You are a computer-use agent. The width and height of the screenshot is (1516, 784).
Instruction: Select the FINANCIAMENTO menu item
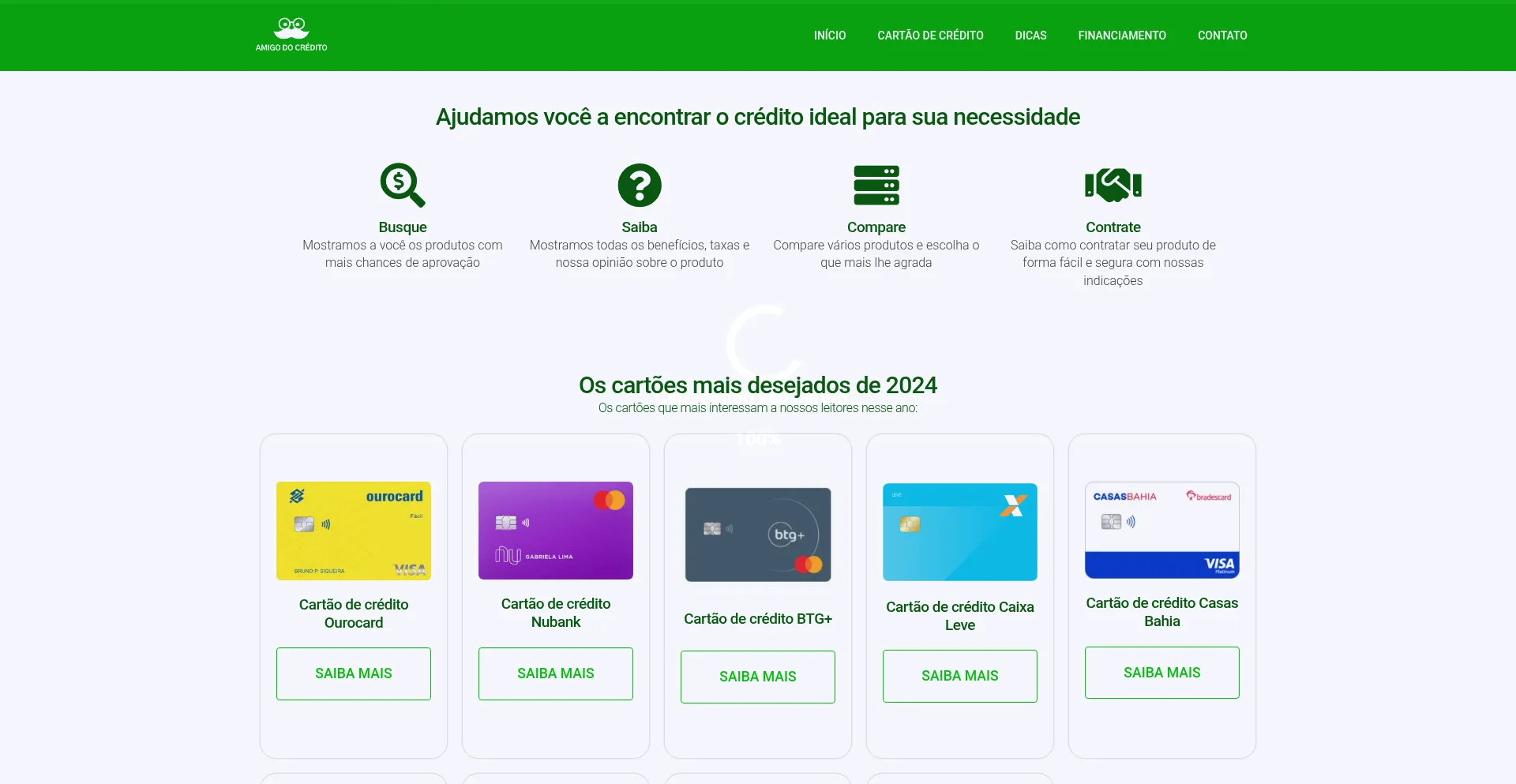1122,36
